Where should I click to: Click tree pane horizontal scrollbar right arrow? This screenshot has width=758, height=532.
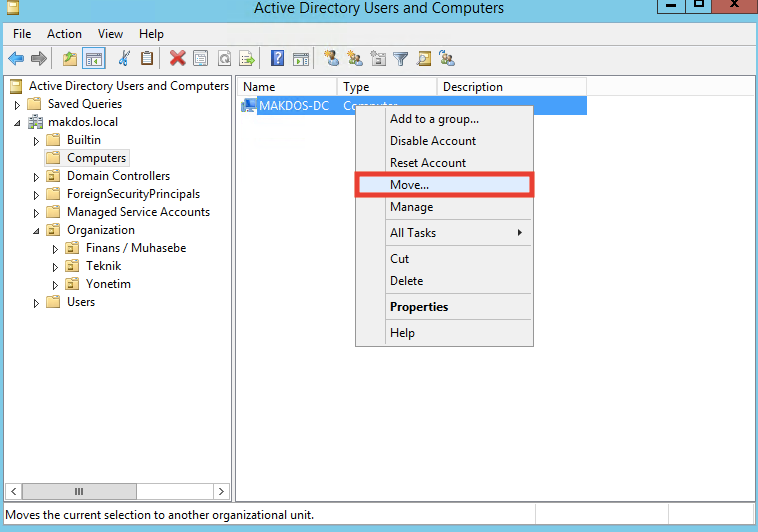(221, 491)
